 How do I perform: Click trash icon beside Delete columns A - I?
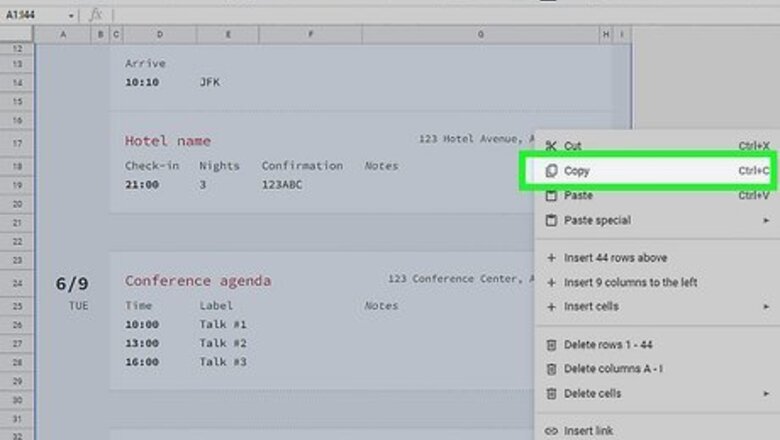click(551, 369)
